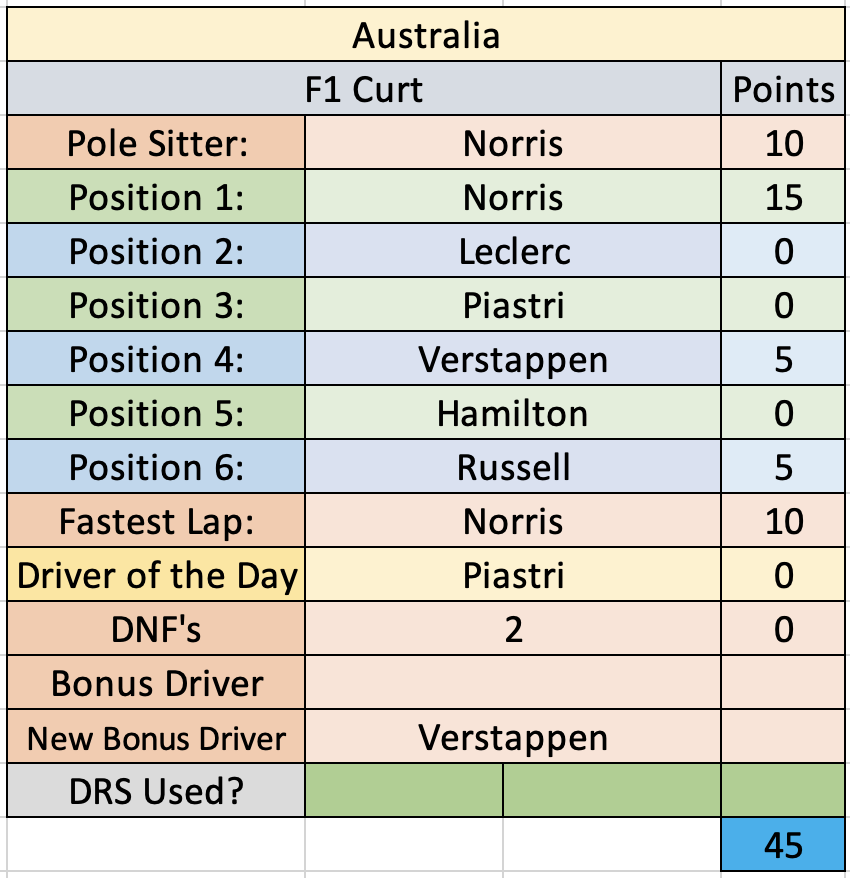This screenshot has width=850, height=878.
Task: Select the Fastest Lap label cell
Action: [x=156, y=521]
